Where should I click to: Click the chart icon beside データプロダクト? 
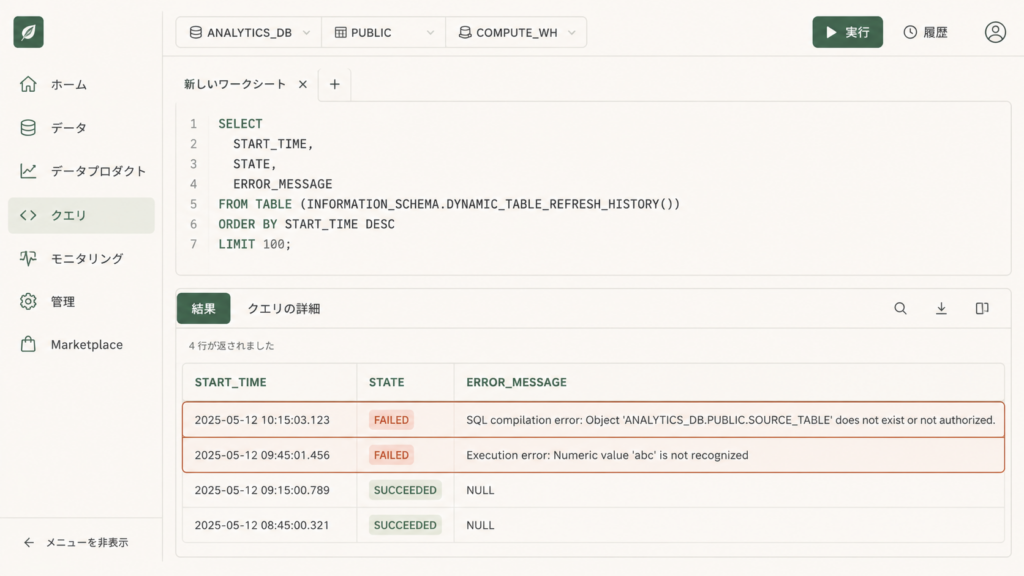tap(28, 171)
